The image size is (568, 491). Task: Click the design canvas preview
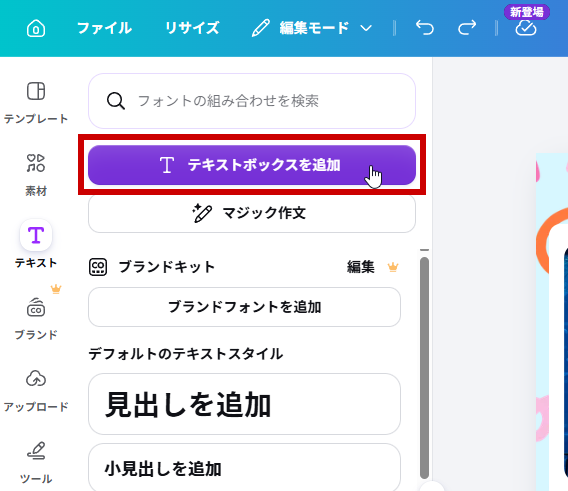(552, 322)
